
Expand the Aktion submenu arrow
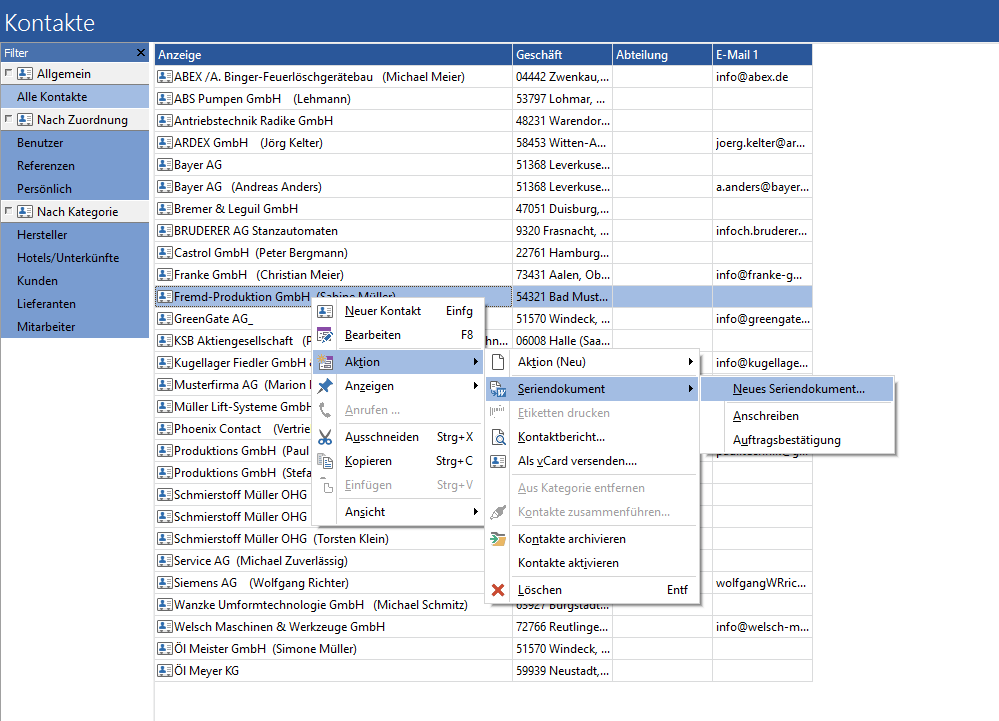click(x=475, y=362)
